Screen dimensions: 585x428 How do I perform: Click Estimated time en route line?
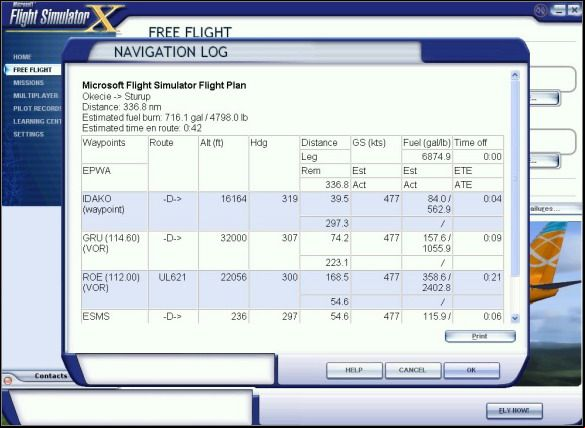coord(142,128)
